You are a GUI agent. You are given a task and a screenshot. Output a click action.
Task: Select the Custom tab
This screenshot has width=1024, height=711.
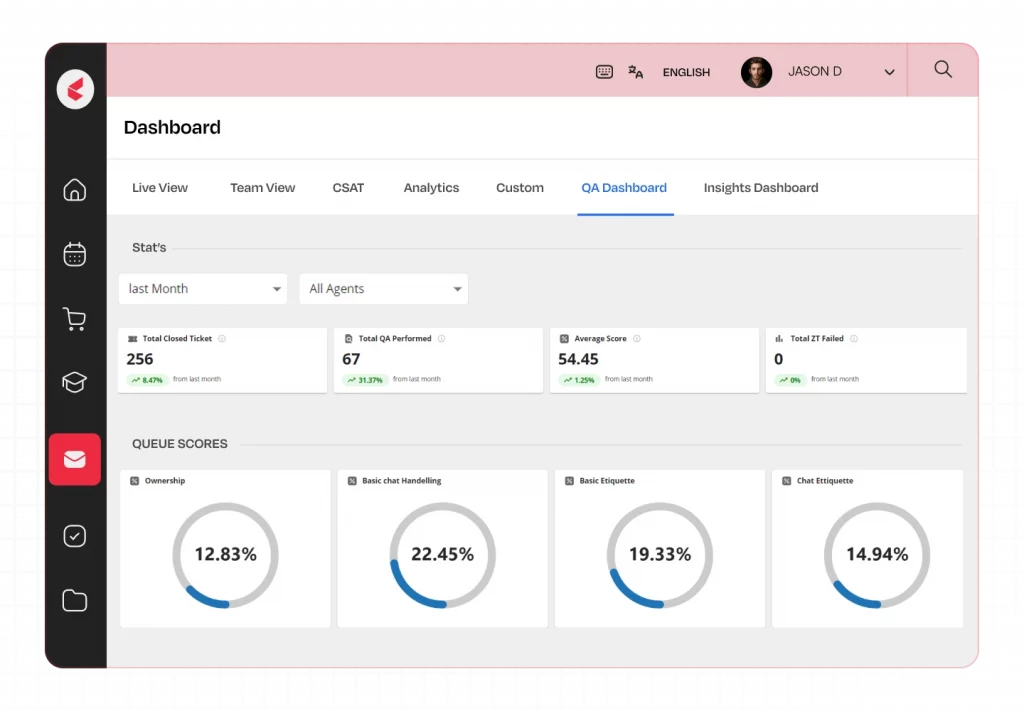520,188
